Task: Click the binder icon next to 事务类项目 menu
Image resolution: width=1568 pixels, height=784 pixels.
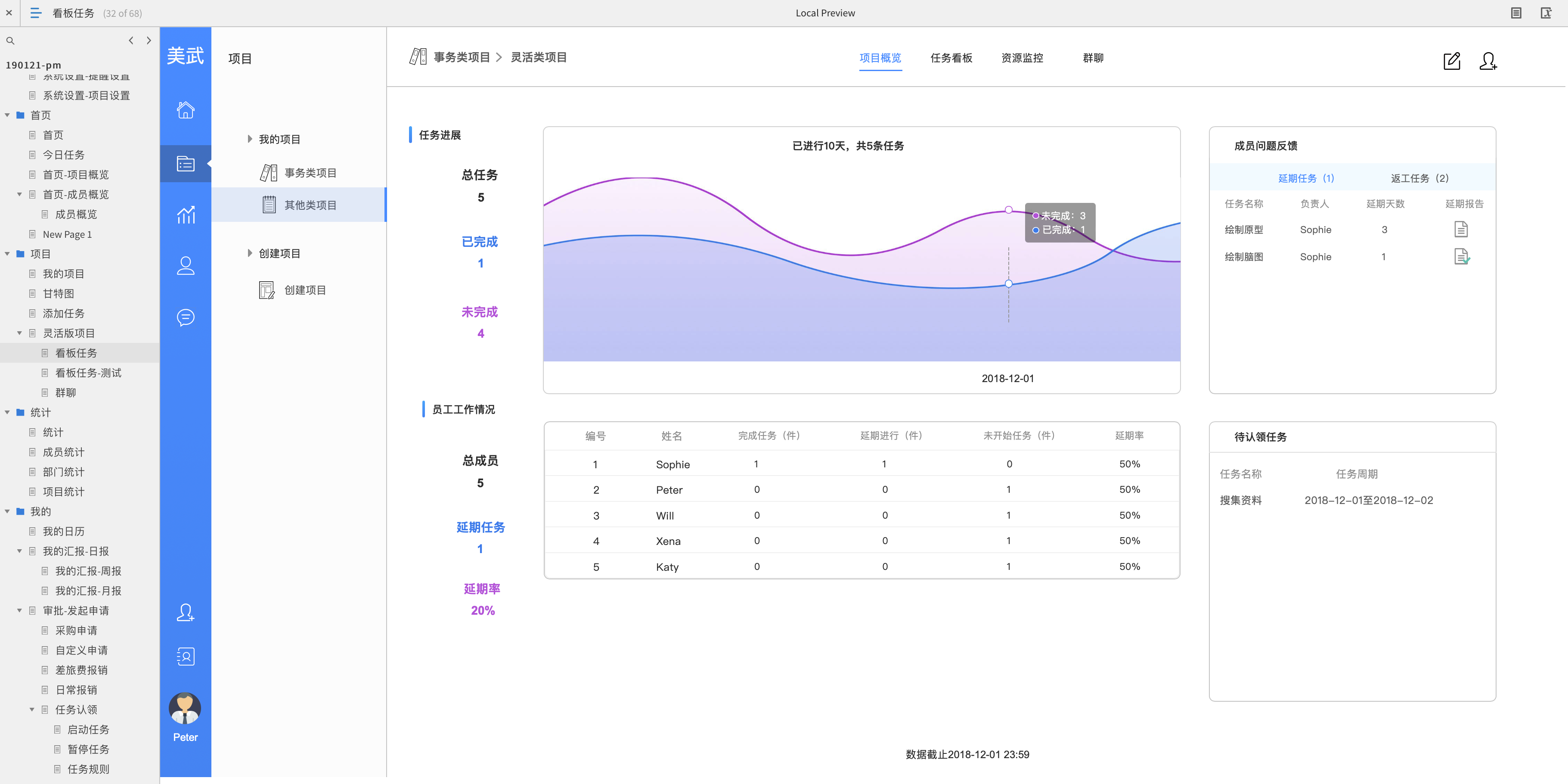Action: (x=268, y=173)
